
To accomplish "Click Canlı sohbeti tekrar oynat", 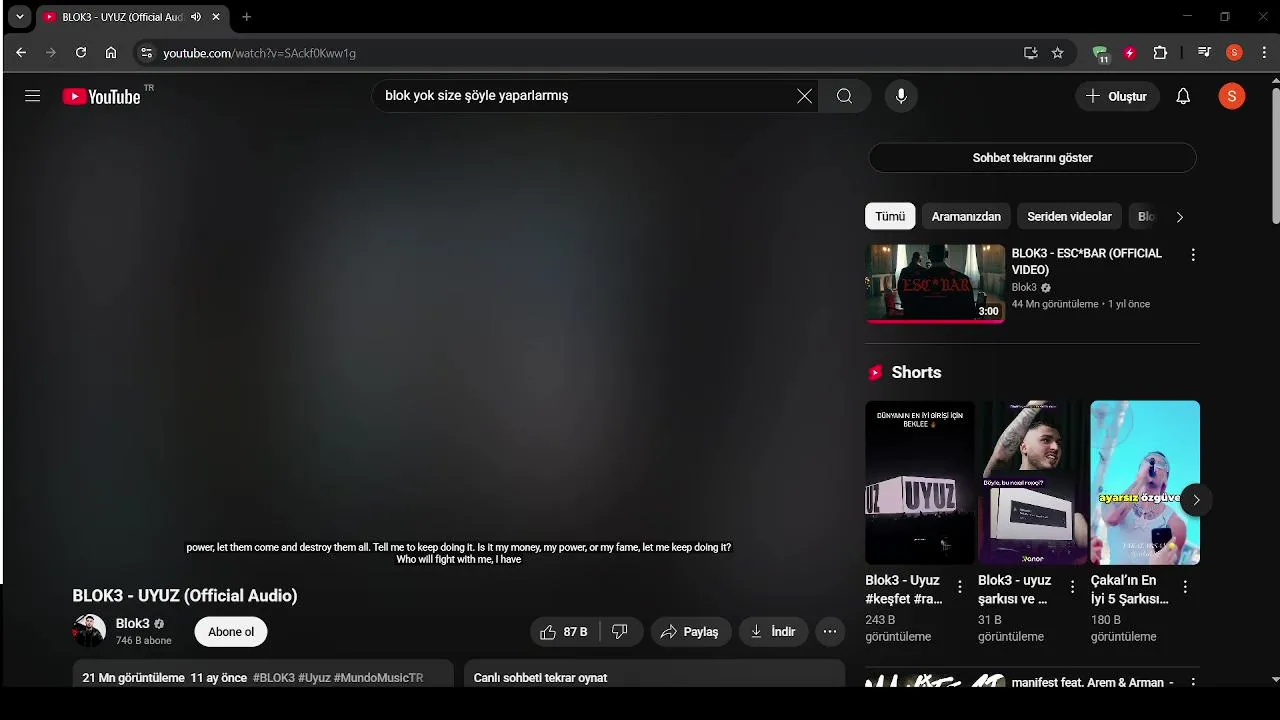I will point(541,678).
